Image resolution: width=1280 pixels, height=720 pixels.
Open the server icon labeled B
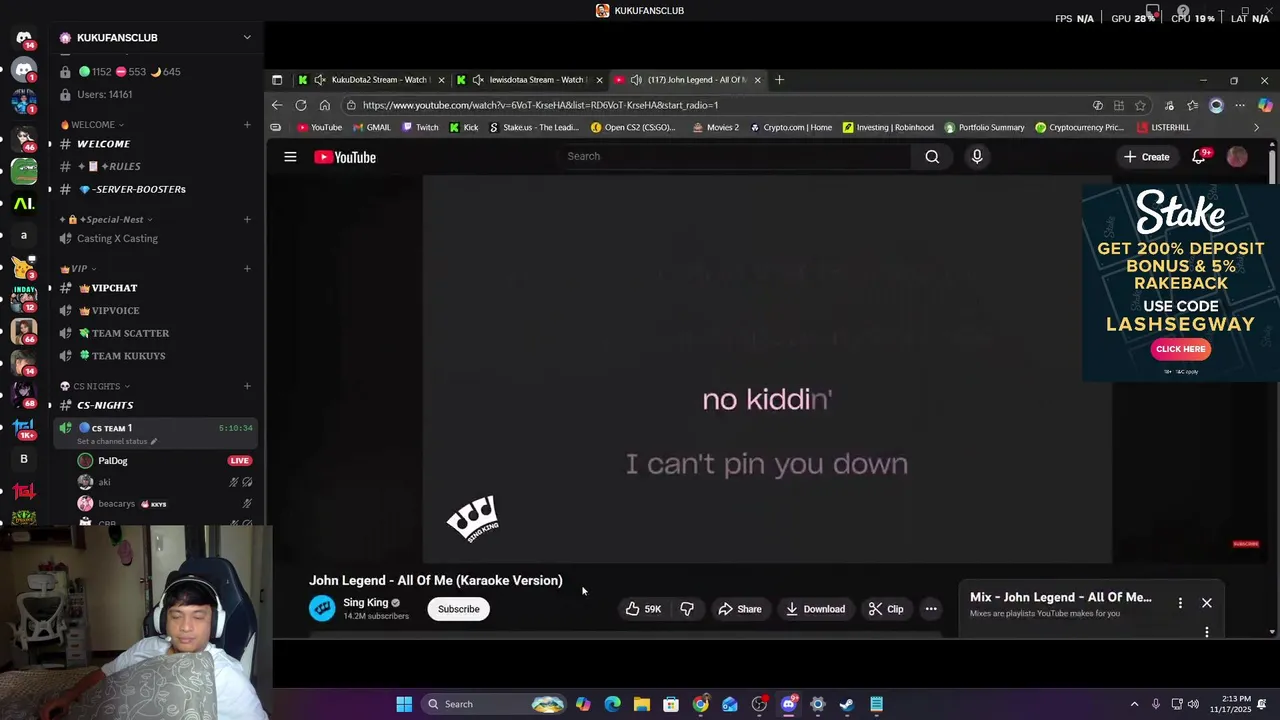pyautogui.click(x=24, y=459)
